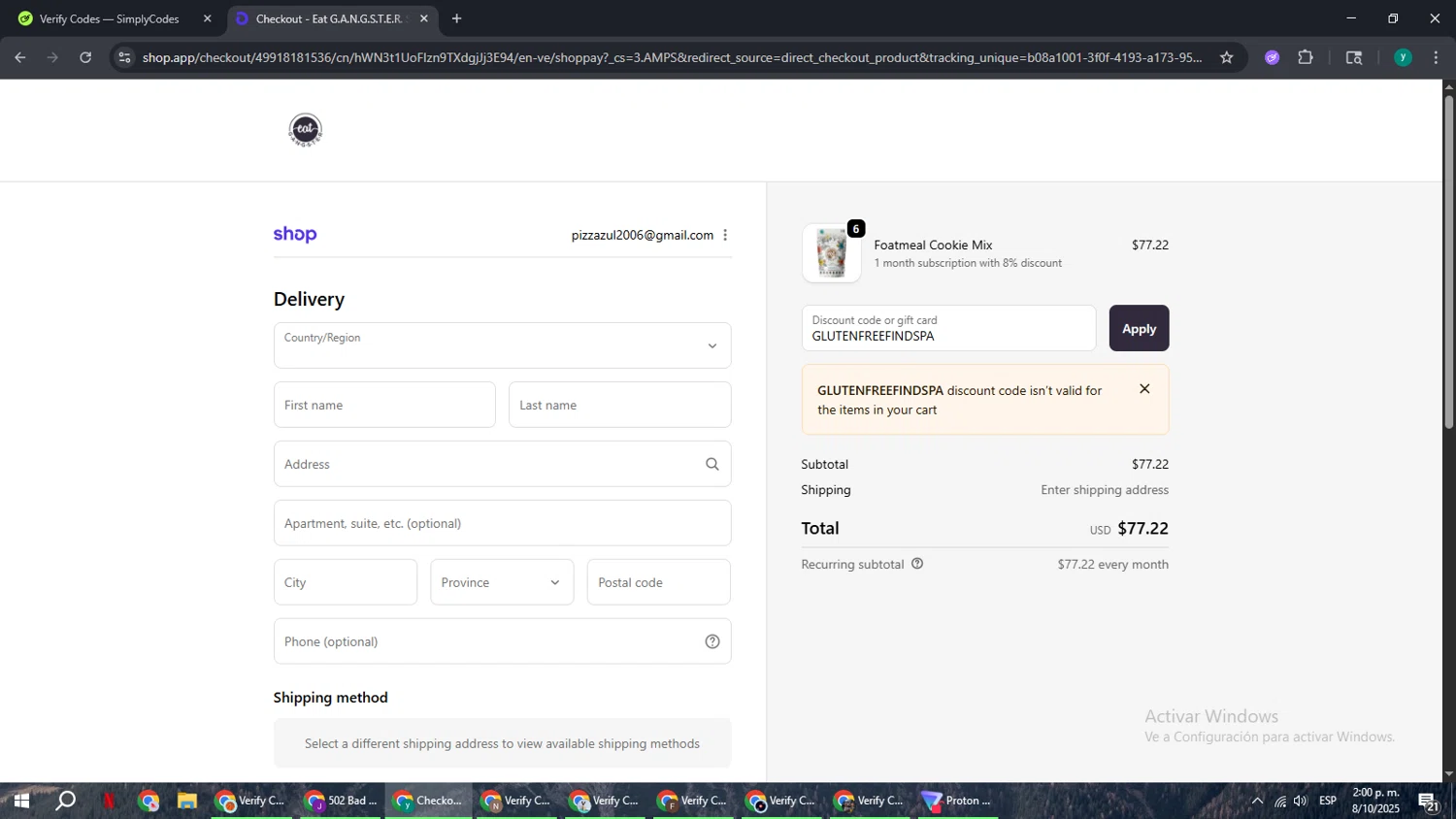Image resolution: width=1456 pixels, height=819 pixels.
Task: Open a new browser tab
Action: click(456, 18)
